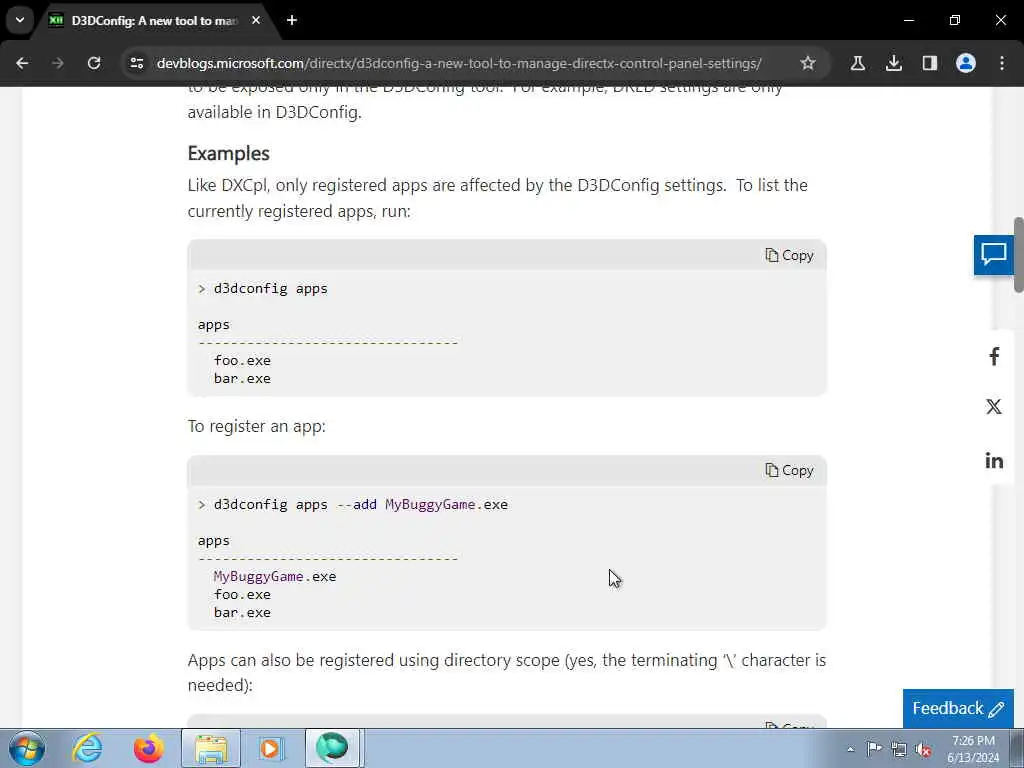Show hidden system tray icons
Image resolution: width=1024 pixels, height=768 pixels.
tap(850, 749)
